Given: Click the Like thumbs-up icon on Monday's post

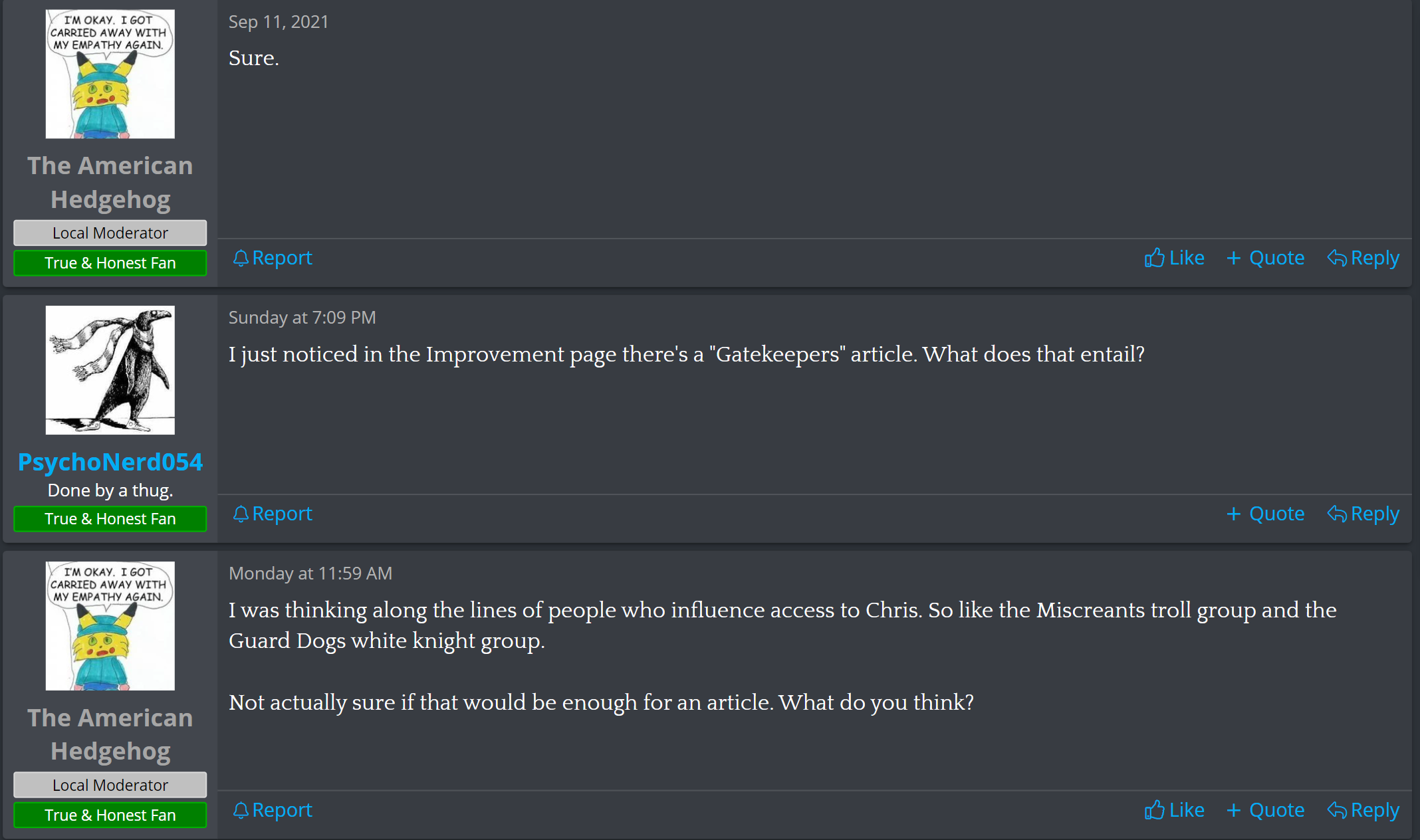Looking at the screenshot, I should [x=1155, y=810].
